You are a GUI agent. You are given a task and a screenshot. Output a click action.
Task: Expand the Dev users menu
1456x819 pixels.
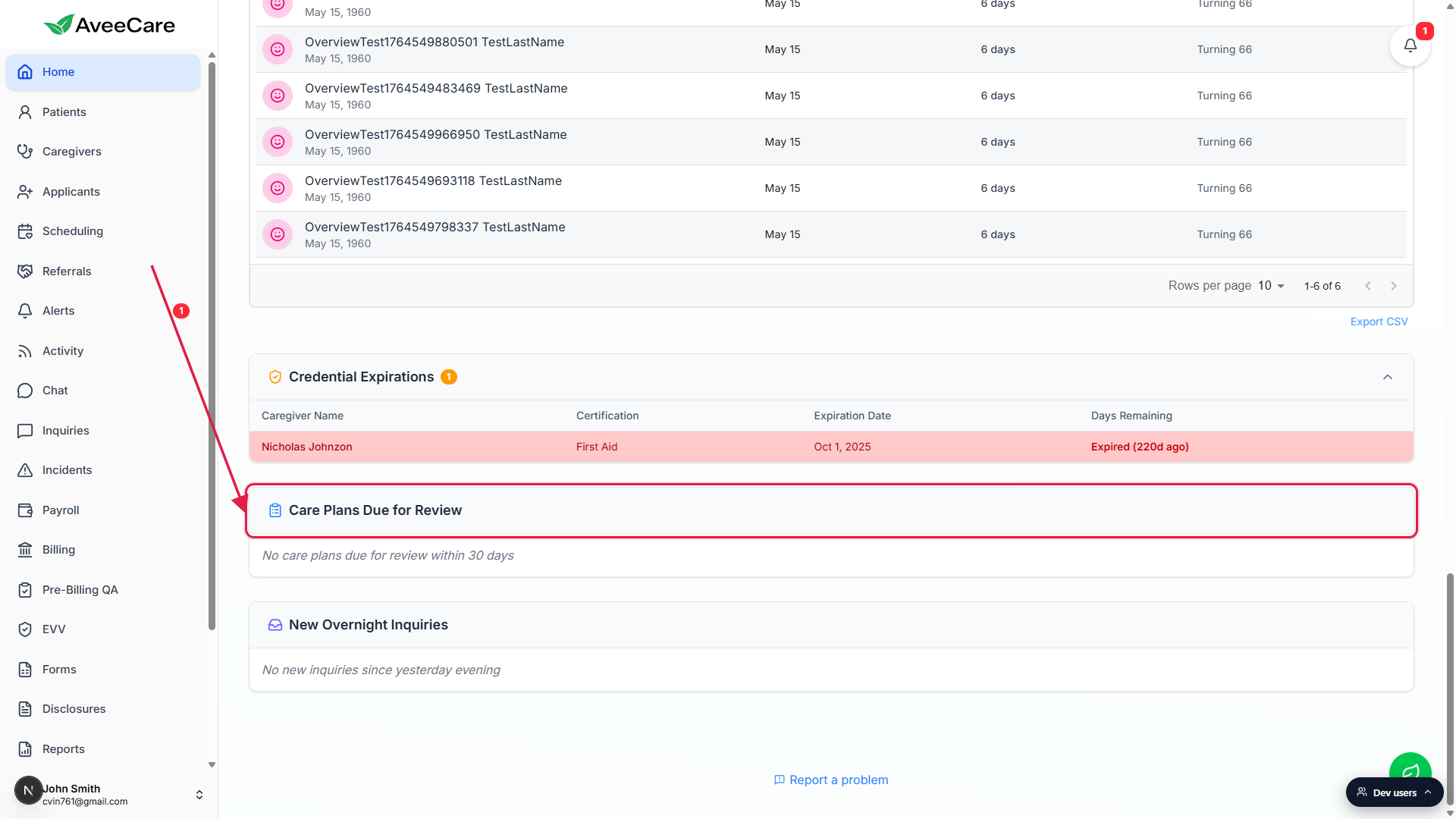1395,792
